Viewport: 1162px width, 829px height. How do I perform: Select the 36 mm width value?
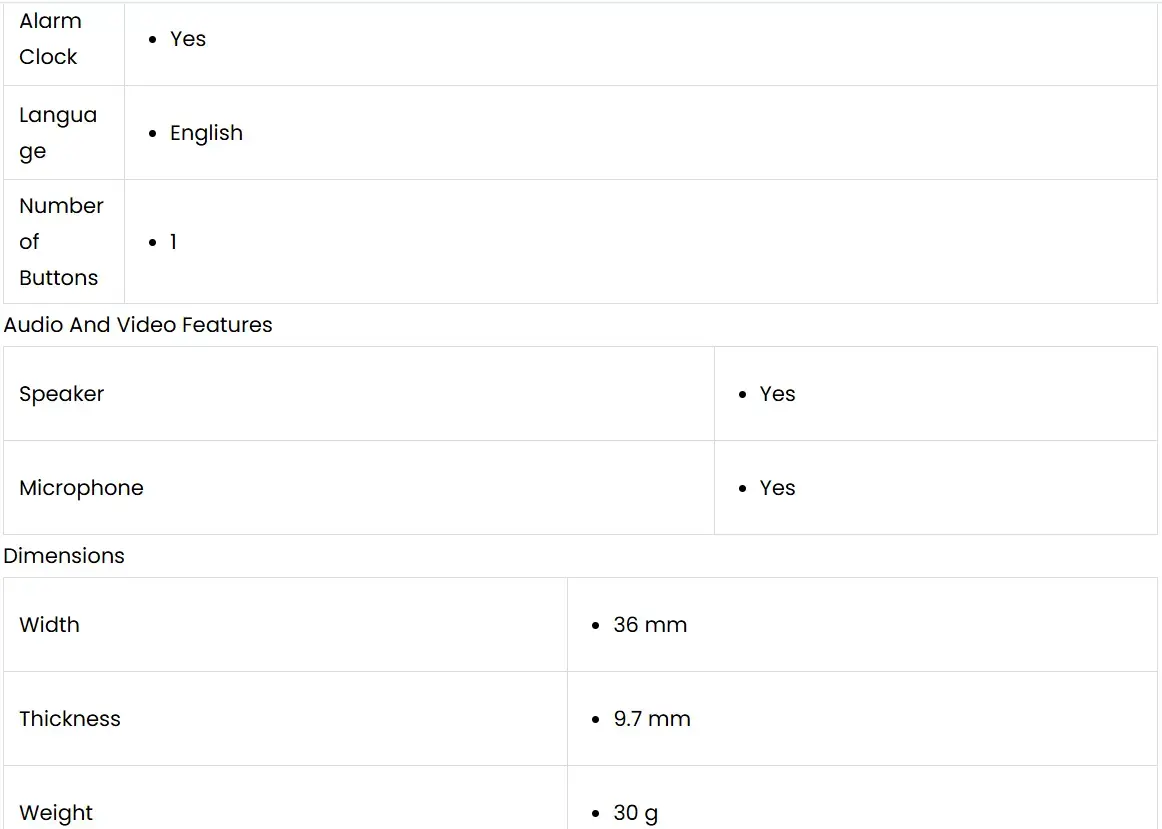650,625
